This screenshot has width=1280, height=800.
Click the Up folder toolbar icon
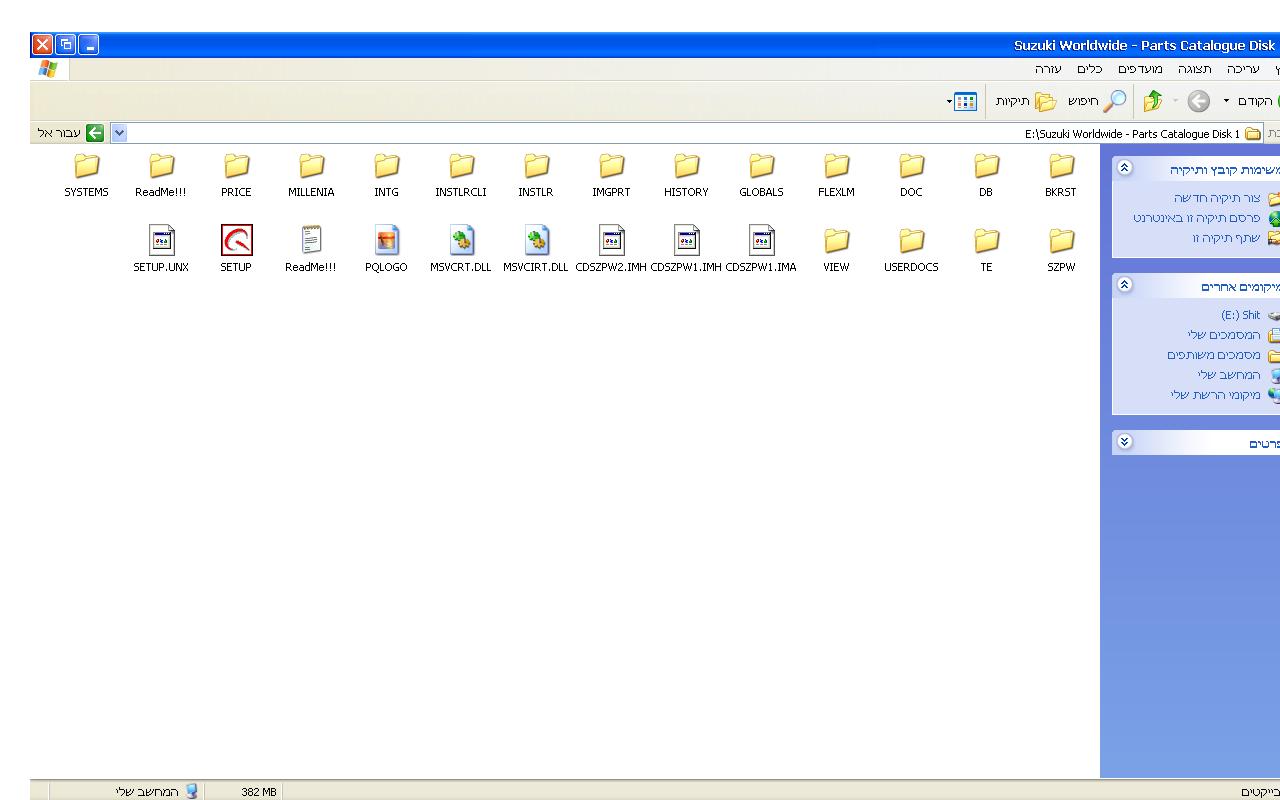pos(1153,101)
